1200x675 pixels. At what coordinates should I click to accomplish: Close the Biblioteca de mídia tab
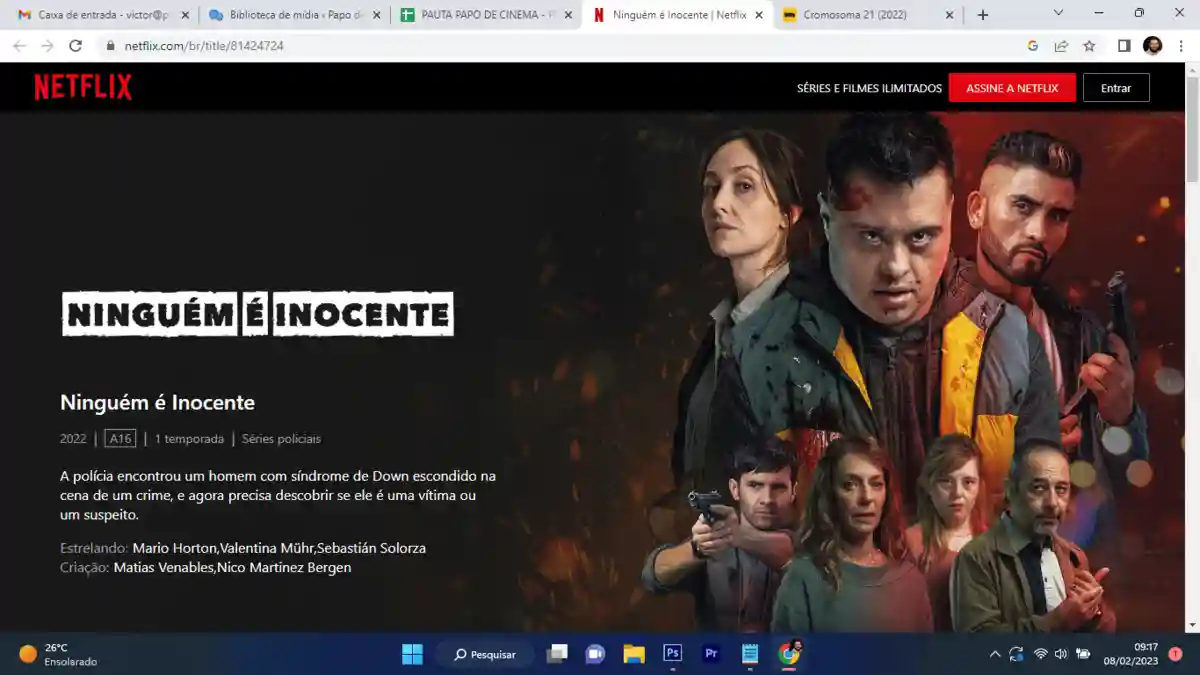click(376, 15)
